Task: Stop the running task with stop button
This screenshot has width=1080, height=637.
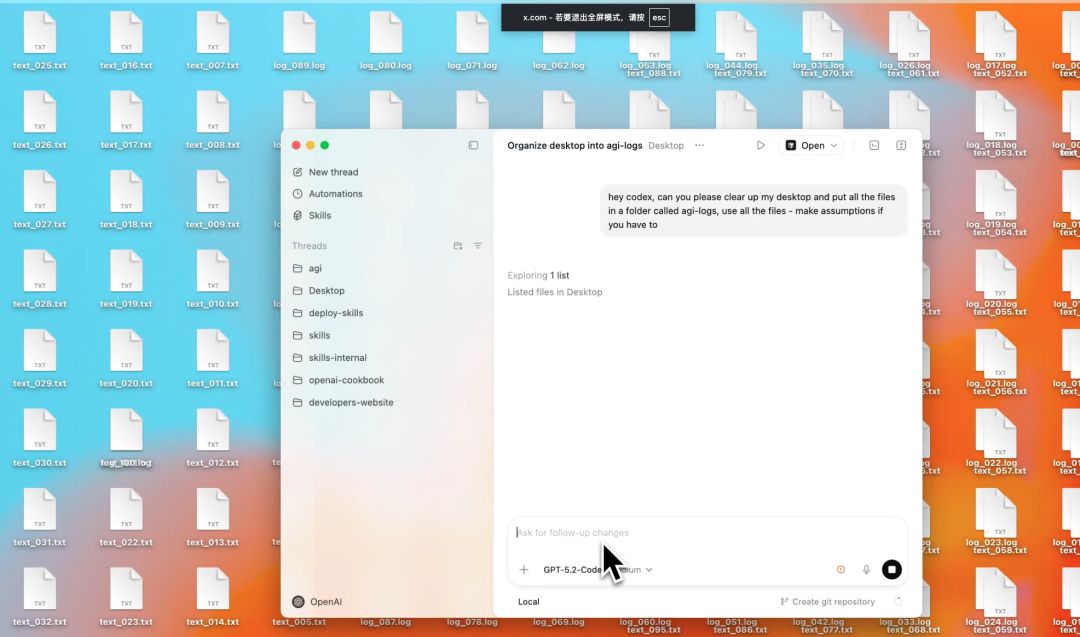Action: point(891,570)
